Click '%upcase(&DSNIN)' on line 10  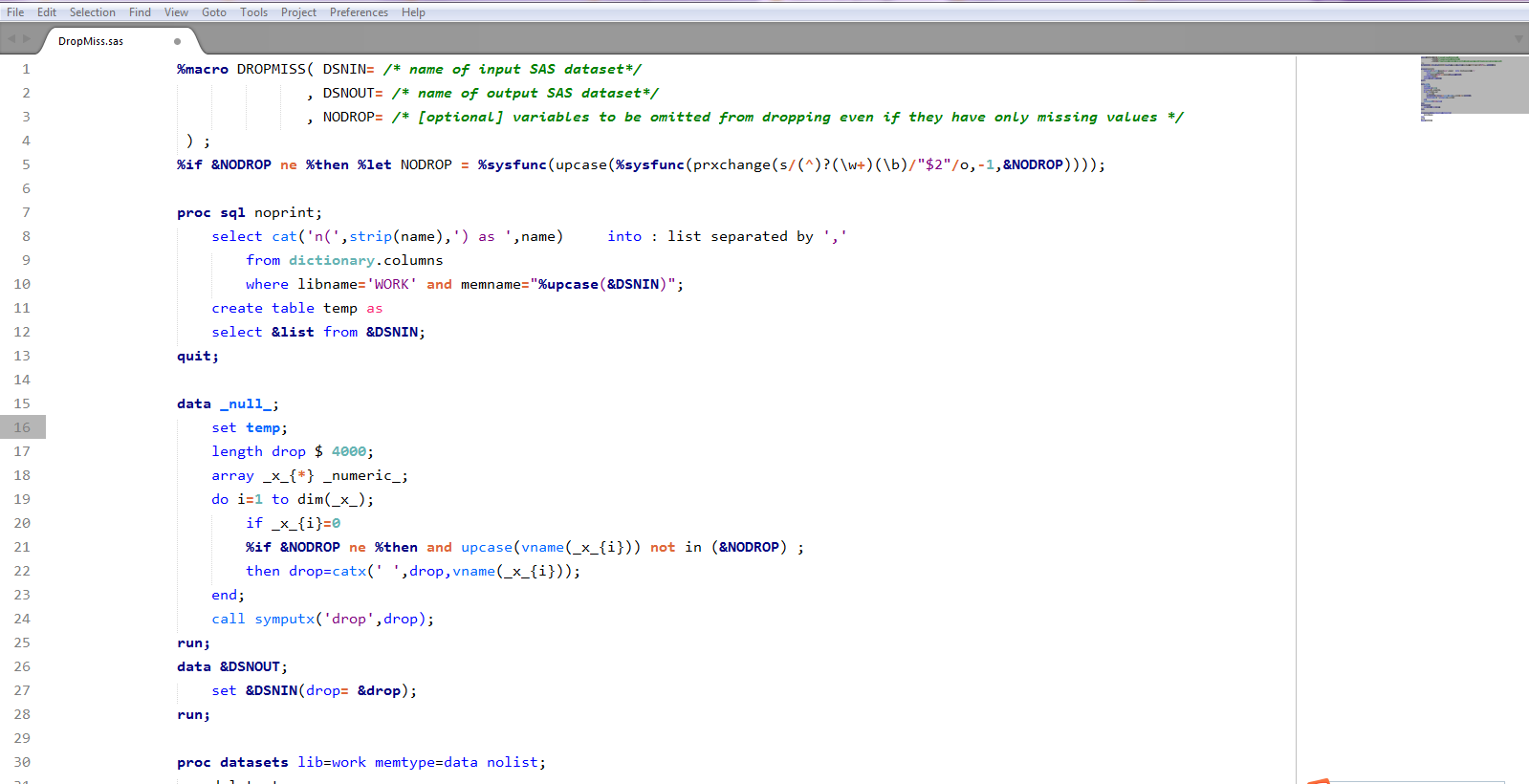click(x=602, y=284)
